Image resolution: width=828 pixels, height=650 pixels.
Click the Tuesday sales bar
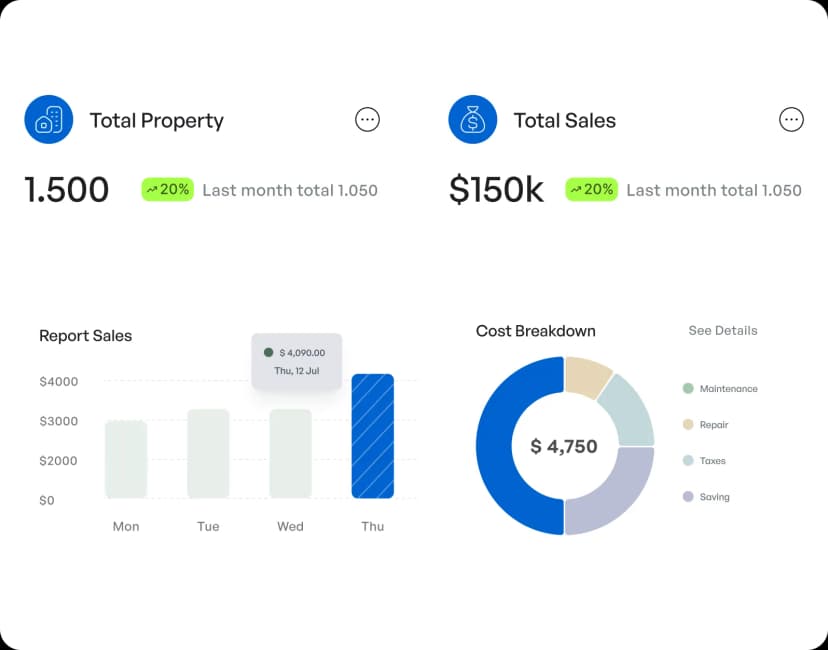(208, 453)
